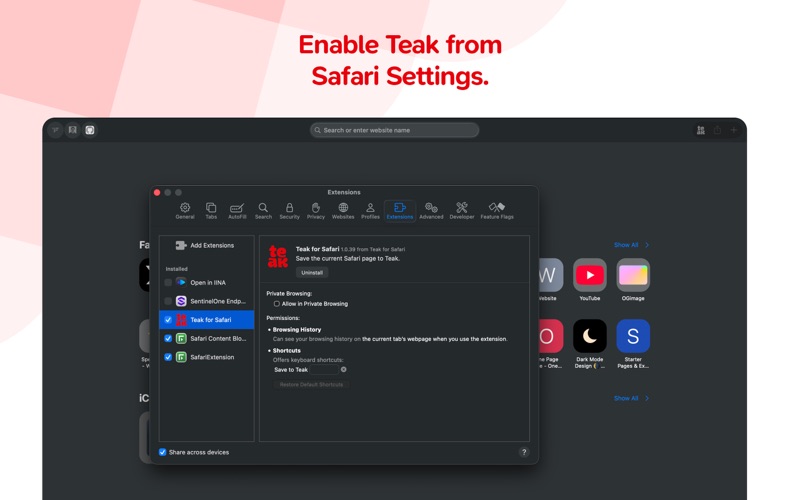
Task: Click the Teak for Safari title text
Action: click(317, 249)
